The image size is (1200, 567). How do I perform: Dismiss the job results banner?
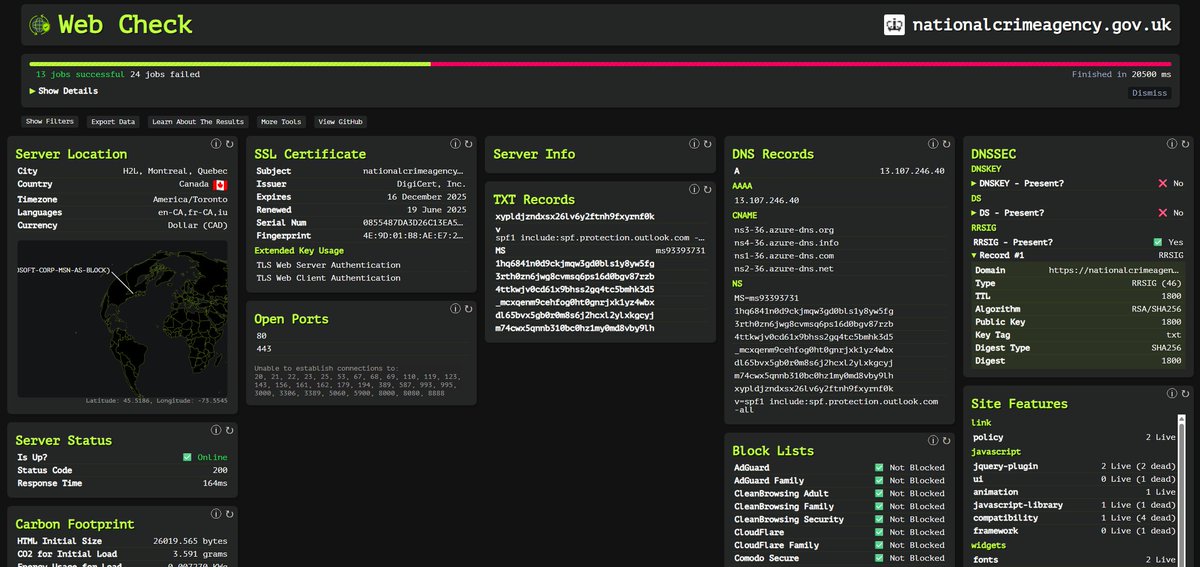point(1149,93)
